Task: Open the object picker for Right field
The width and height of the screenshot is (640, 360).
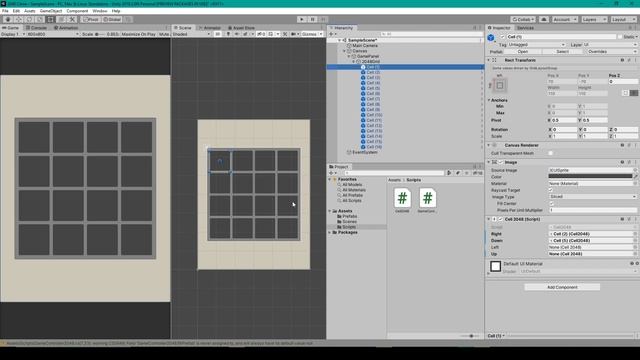Action: click(635, 234)
